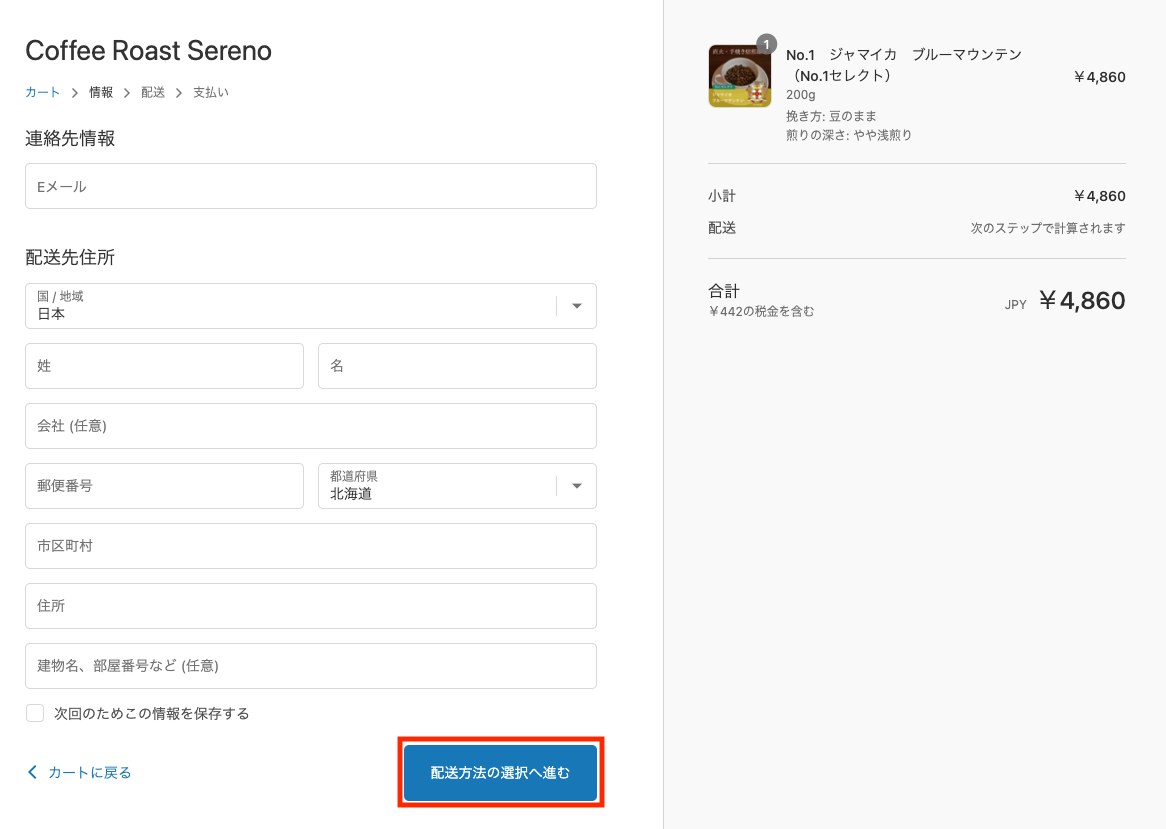Focus the 市区町村 city field
The image size is (1166, 829).
(310, 546)
